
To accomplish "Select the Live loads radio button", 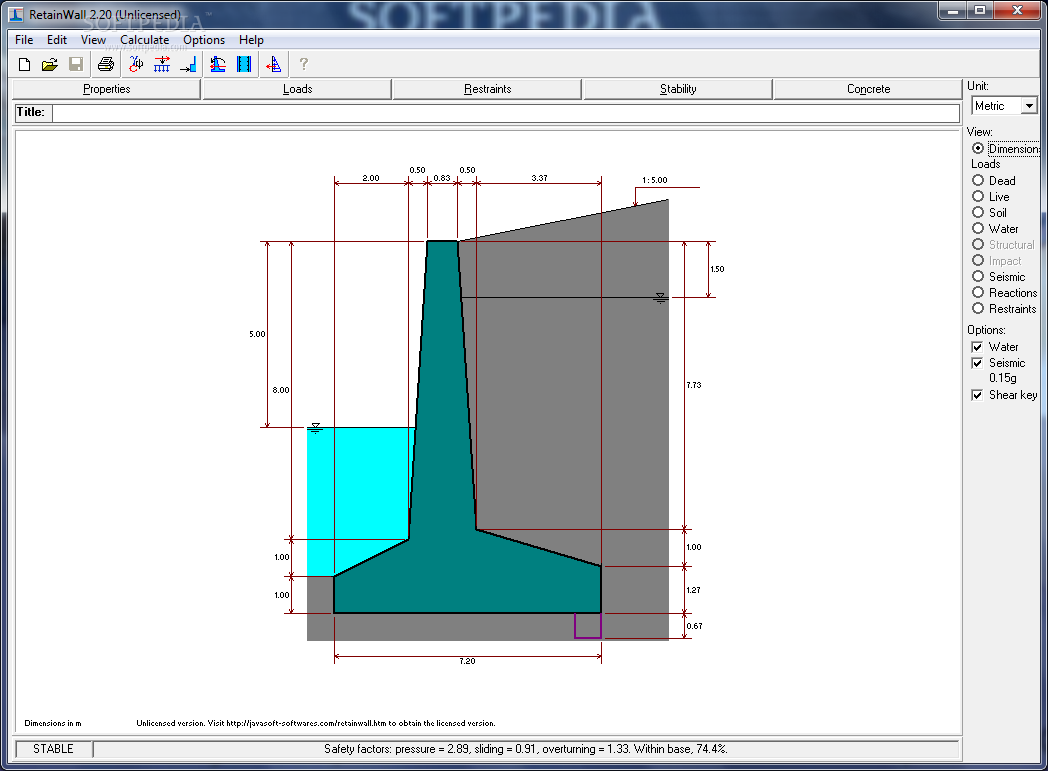I will pos(978,196).
